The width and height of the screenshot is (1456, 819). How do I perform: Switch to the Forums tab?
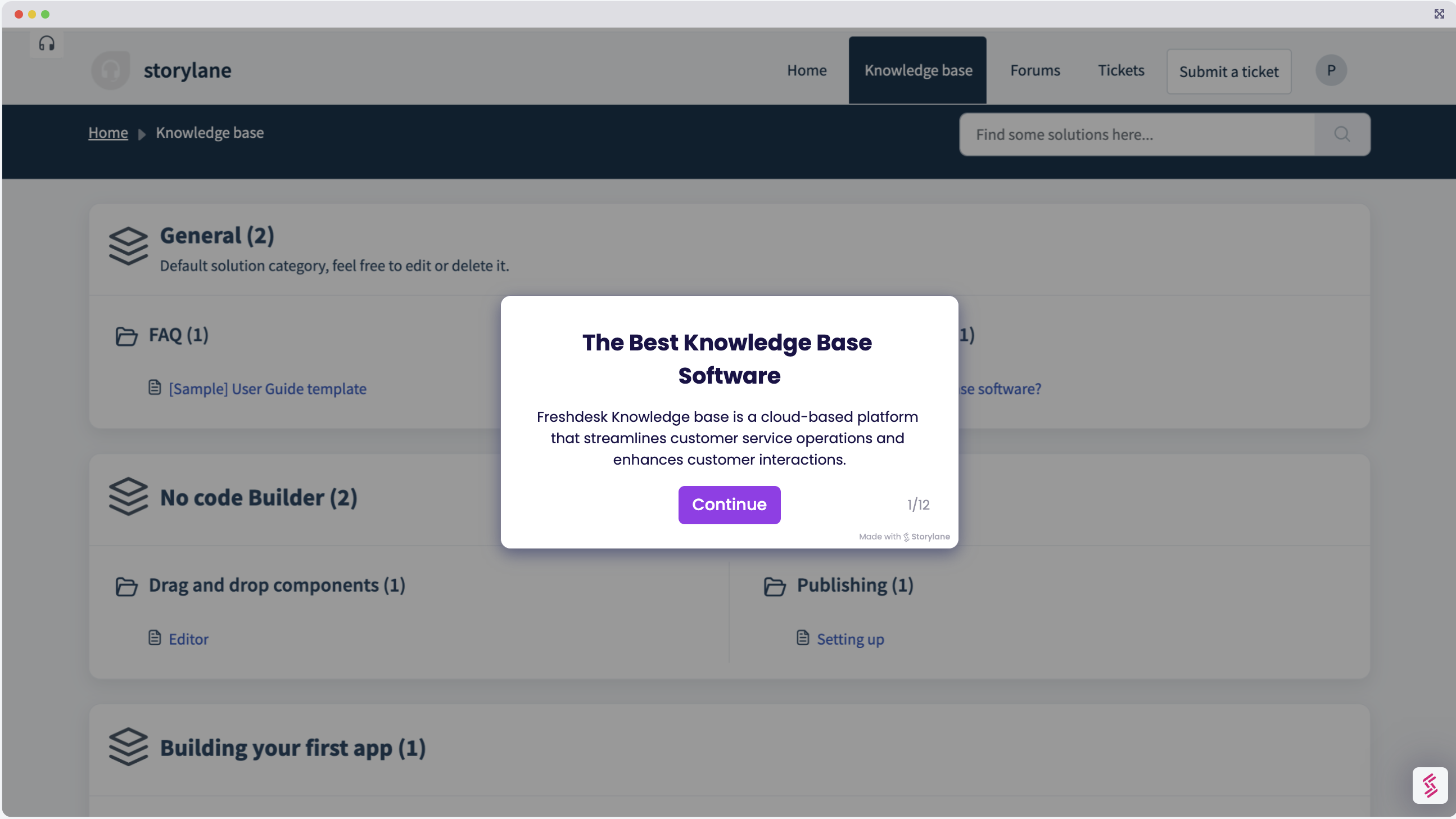(1034, 70)
